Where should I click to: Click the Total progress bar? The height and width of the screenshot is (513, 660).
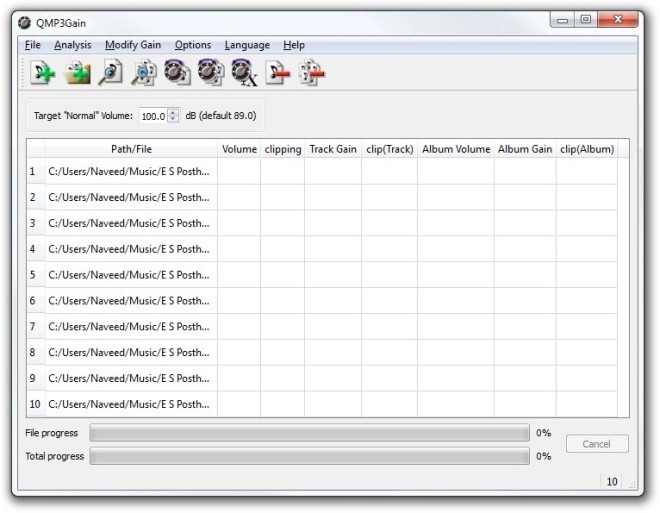309,456
